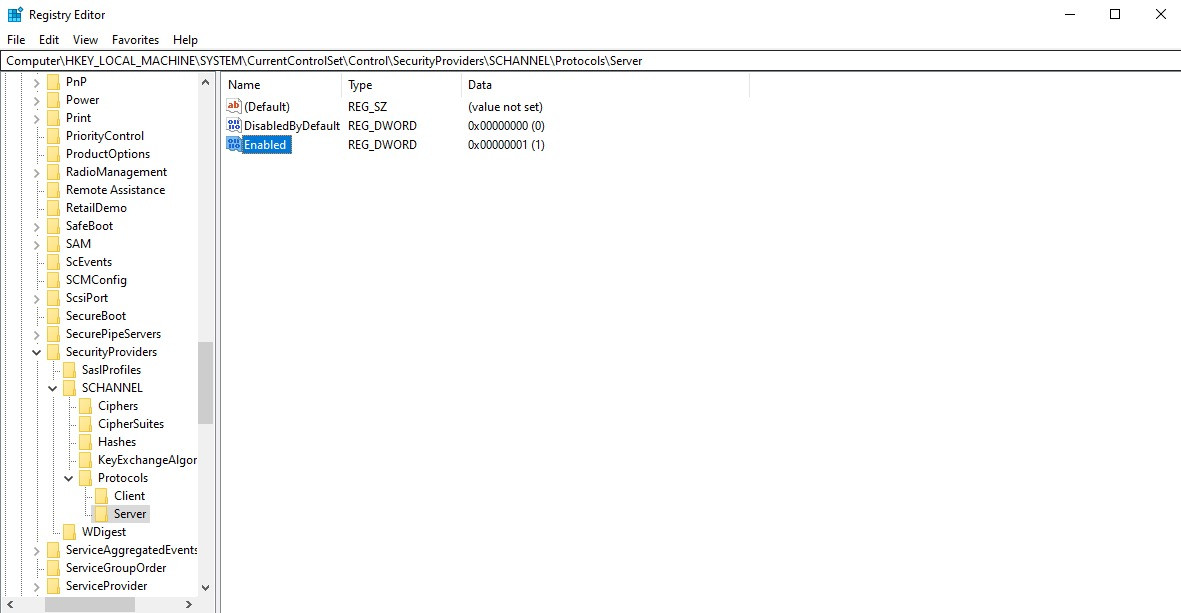The width and height of the screenshot is (1181, 613).
Task: Select the Enabled DWORD value icon
Action: (233, 144)
